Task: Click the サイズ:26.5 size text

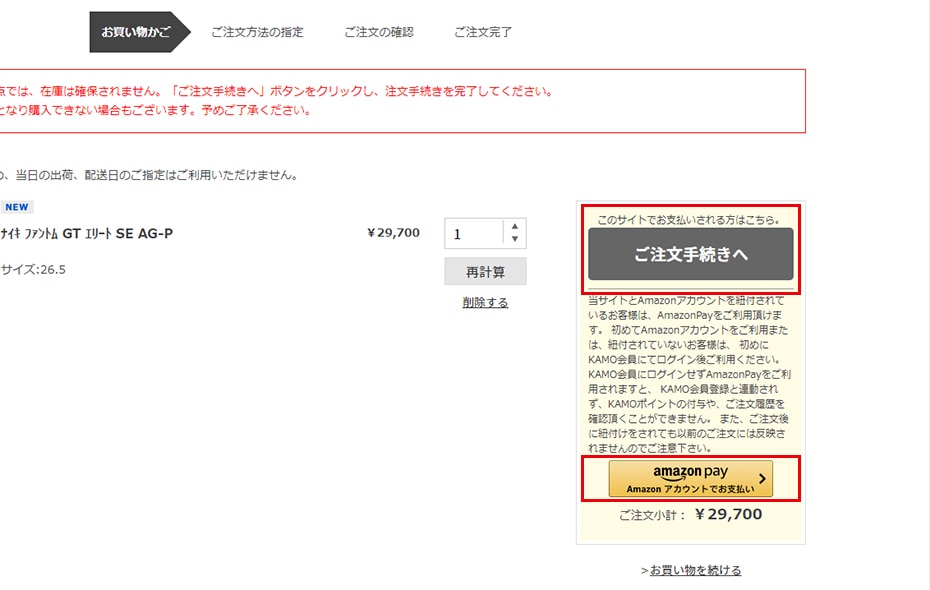Action: (x=33, y=270)
